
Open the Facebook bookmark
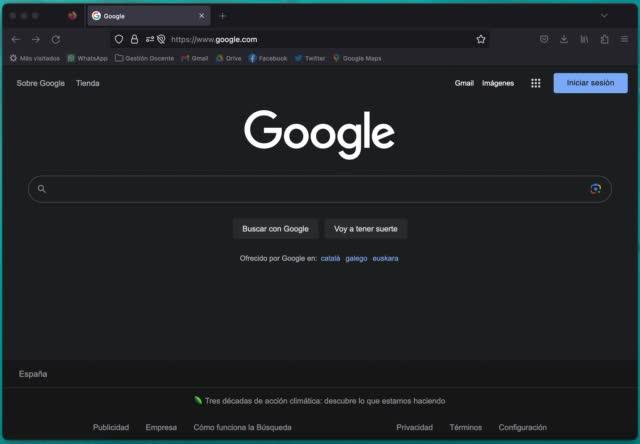click(x=268, y=58)
